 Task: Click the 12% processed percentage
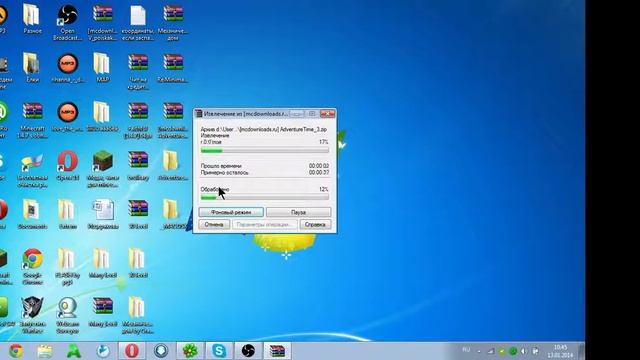(324, 189)
